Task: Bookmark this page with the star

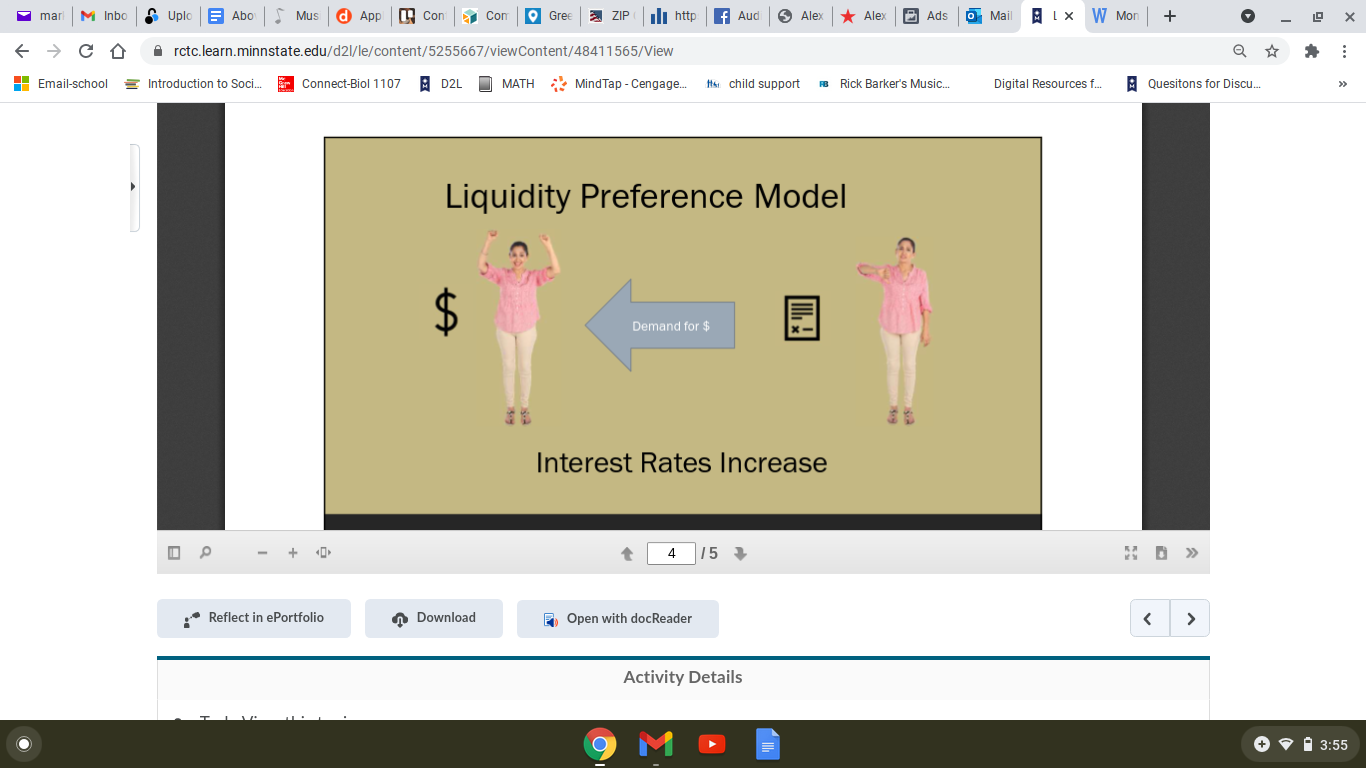Action: (1271, 50)
